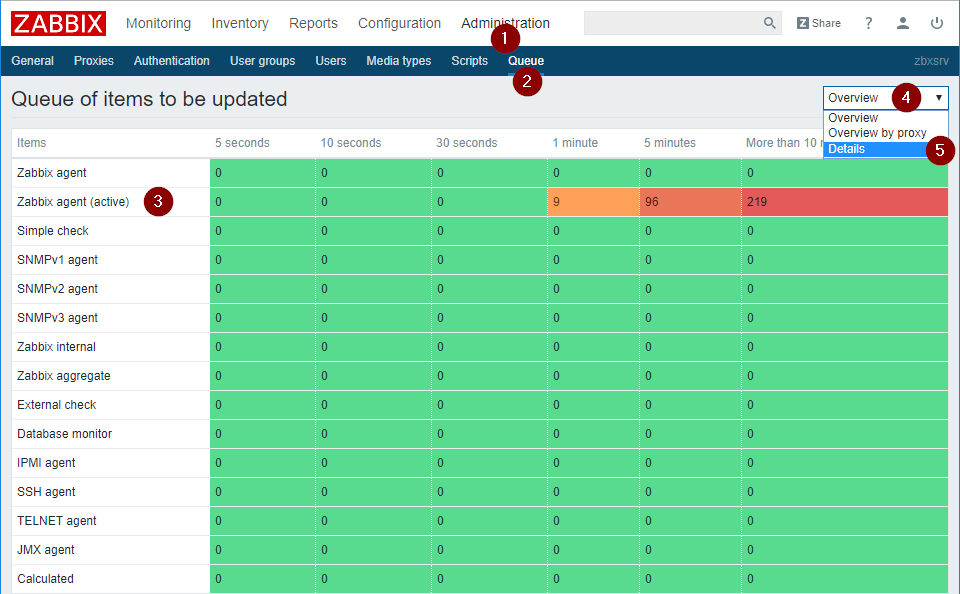Open the Inventory menu
Image resolution: width=960 pixels, height=594 pixels.
click(x=240, y=23)
